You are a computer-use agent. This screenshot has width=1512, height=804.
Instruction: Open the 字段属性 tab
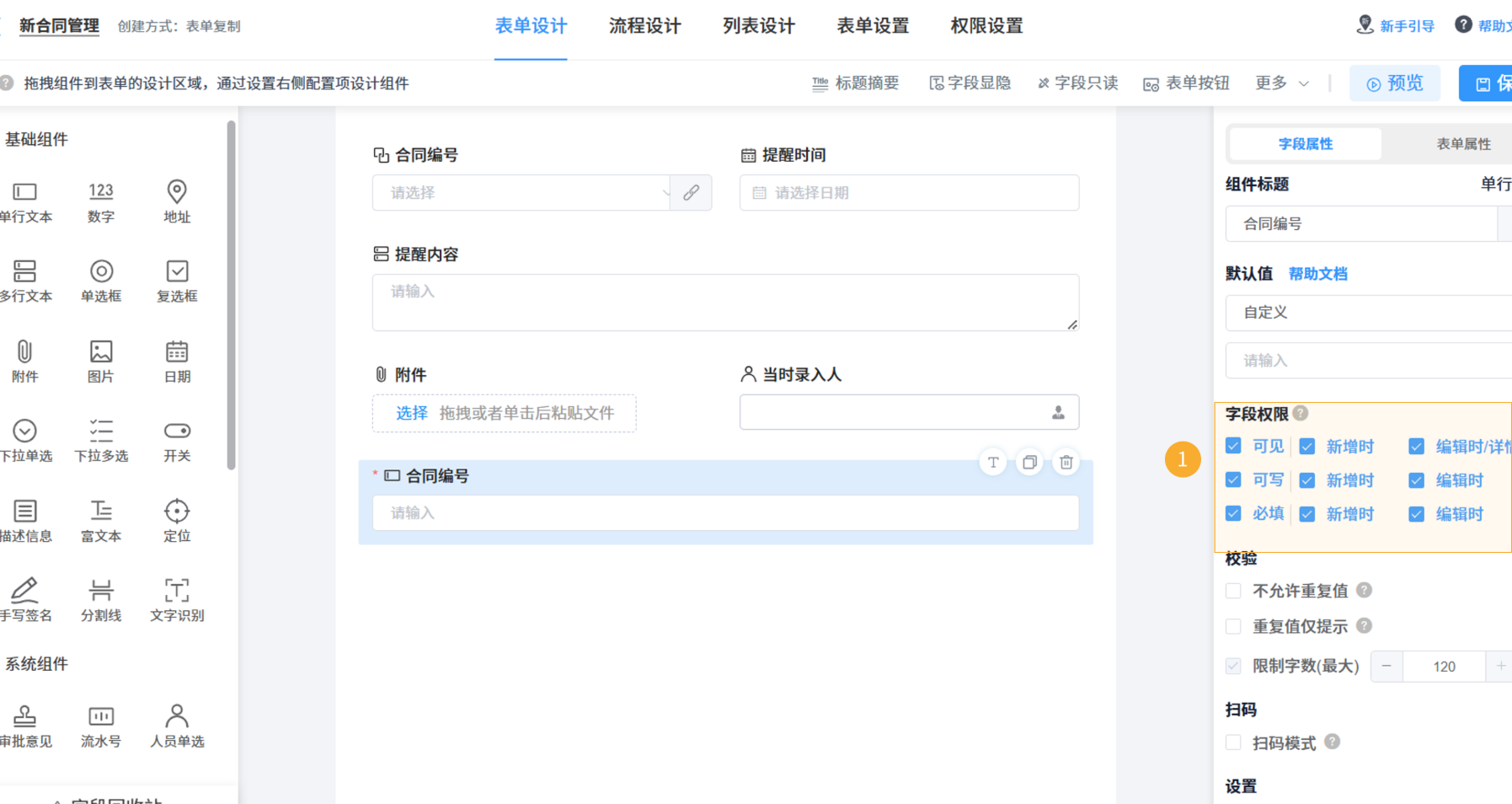pyautogui.click(x=1306, y=144)
